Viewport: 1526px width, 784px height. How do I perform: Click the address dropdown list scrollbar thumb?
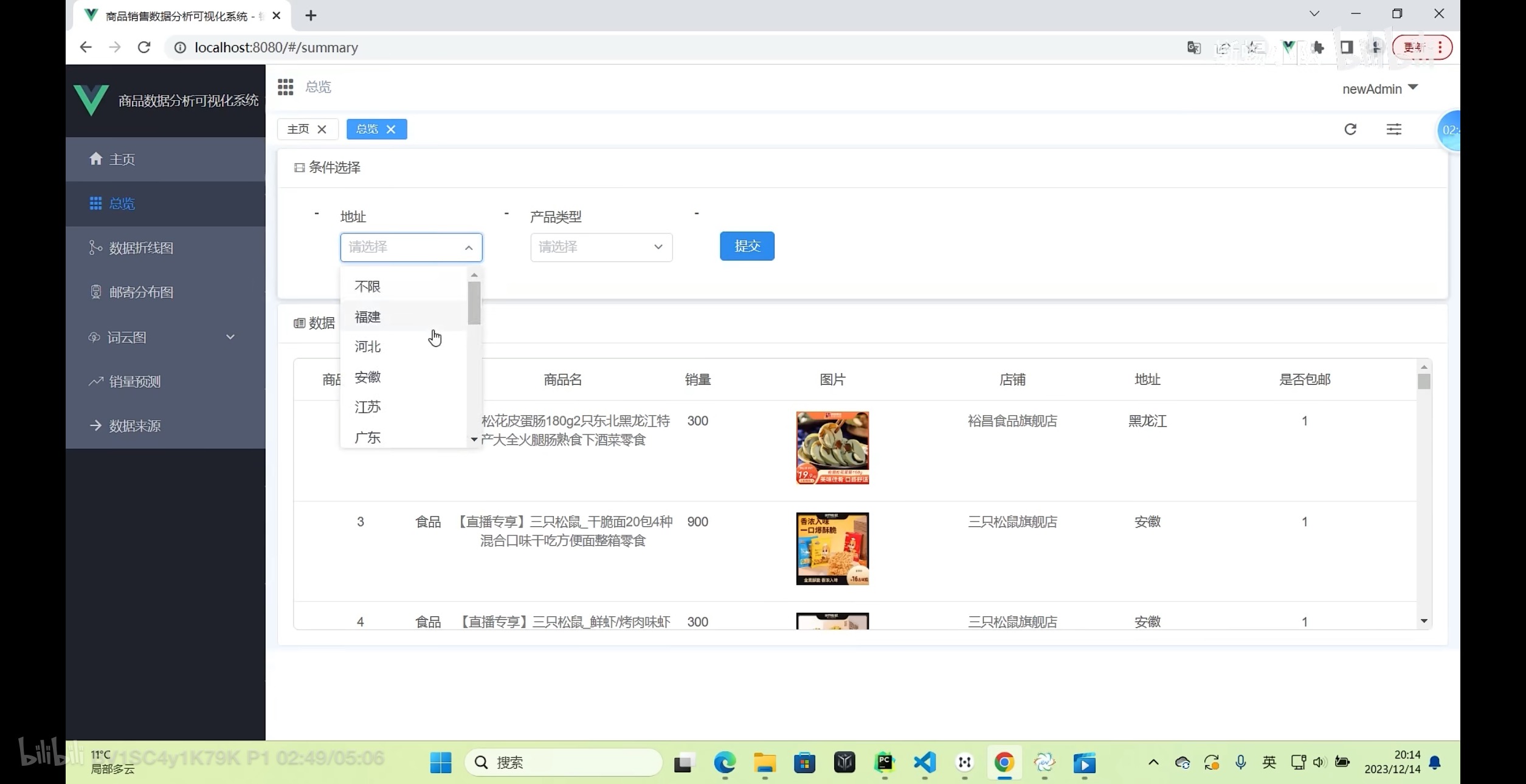pyautogui.click(x=474, y=303)
